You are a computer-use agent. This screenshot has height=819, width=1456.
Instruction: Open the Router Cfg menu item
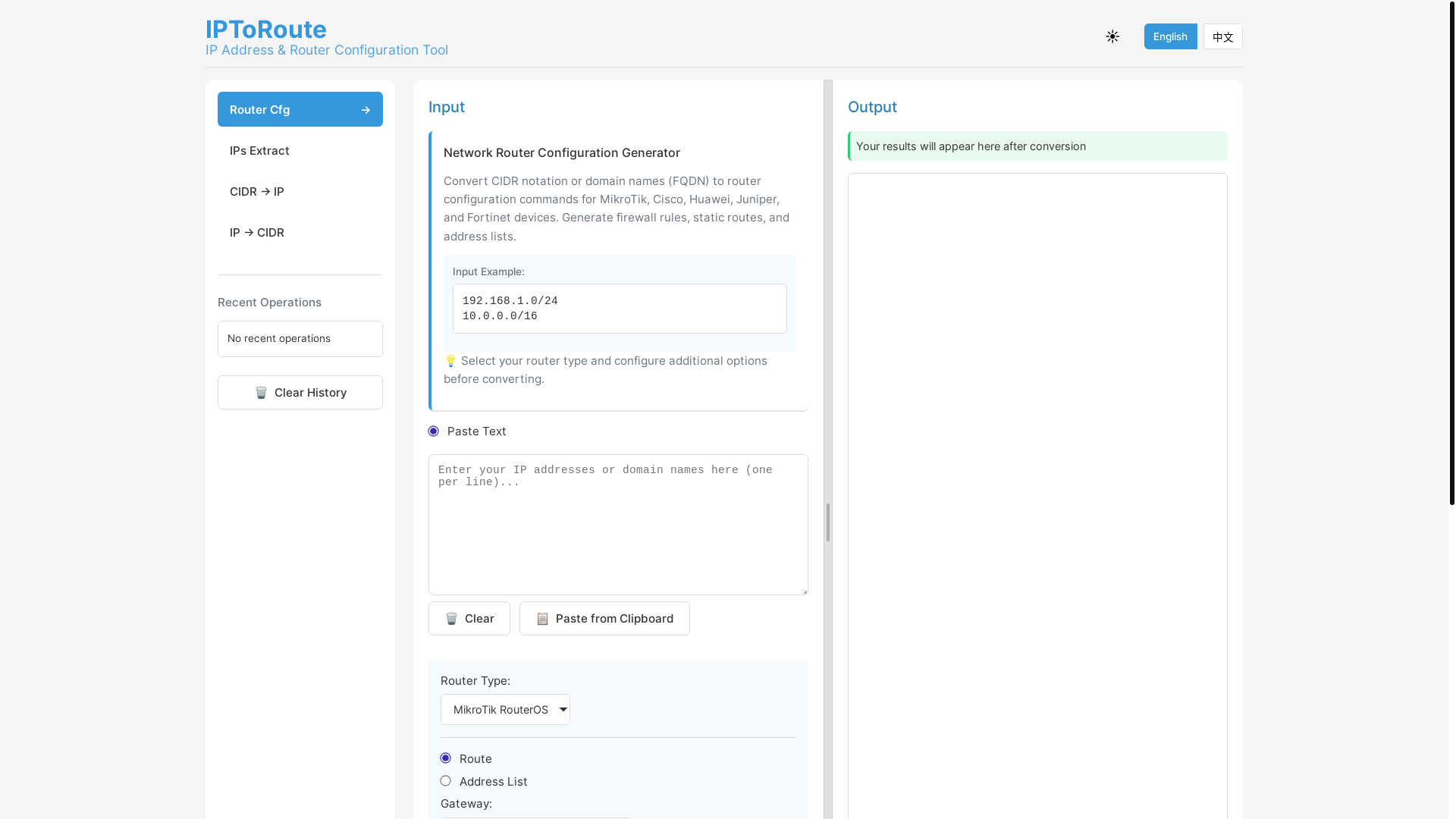300,110
